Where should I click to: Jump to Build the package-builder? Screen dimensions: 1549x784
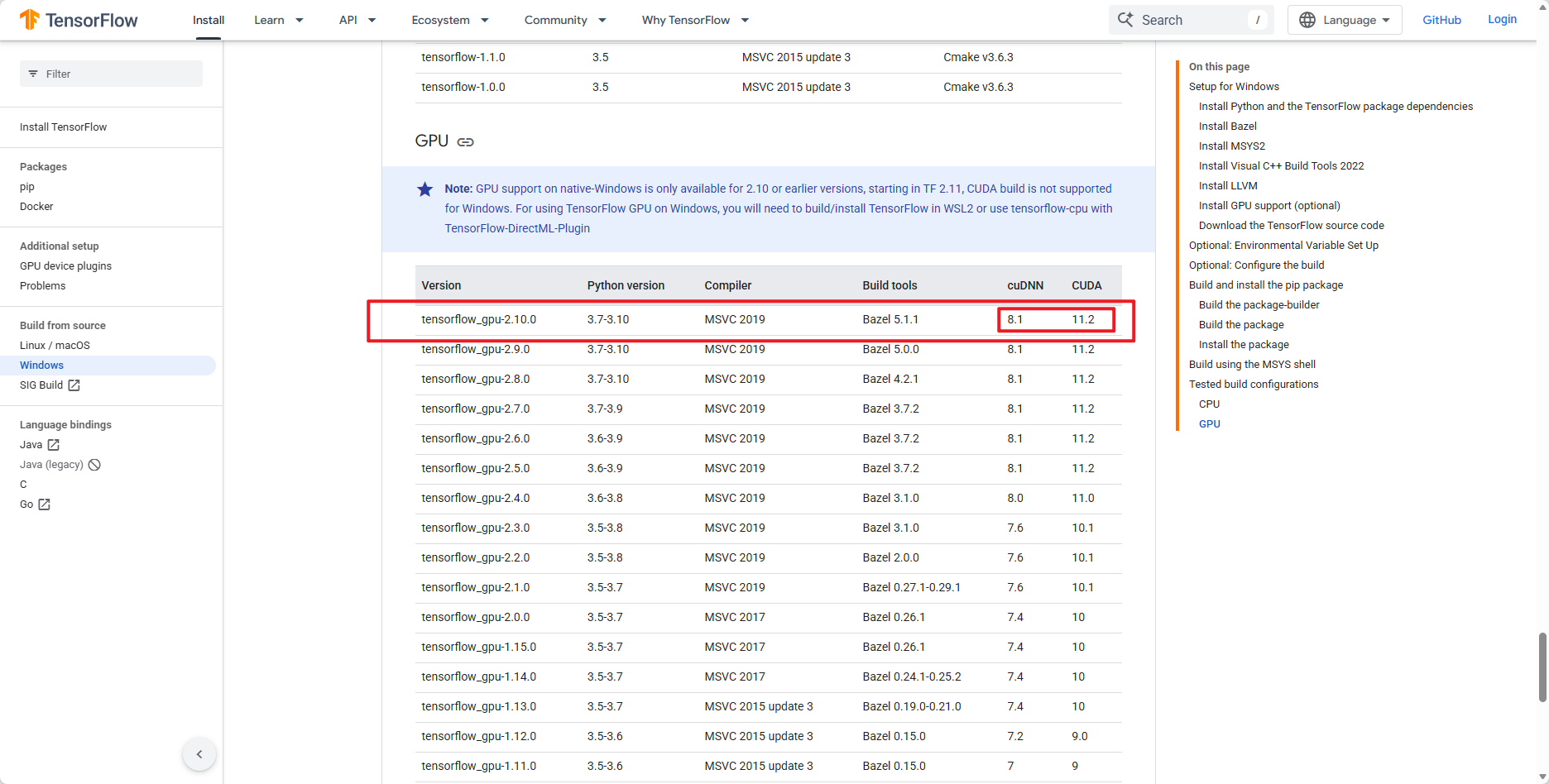(1259, 305)
